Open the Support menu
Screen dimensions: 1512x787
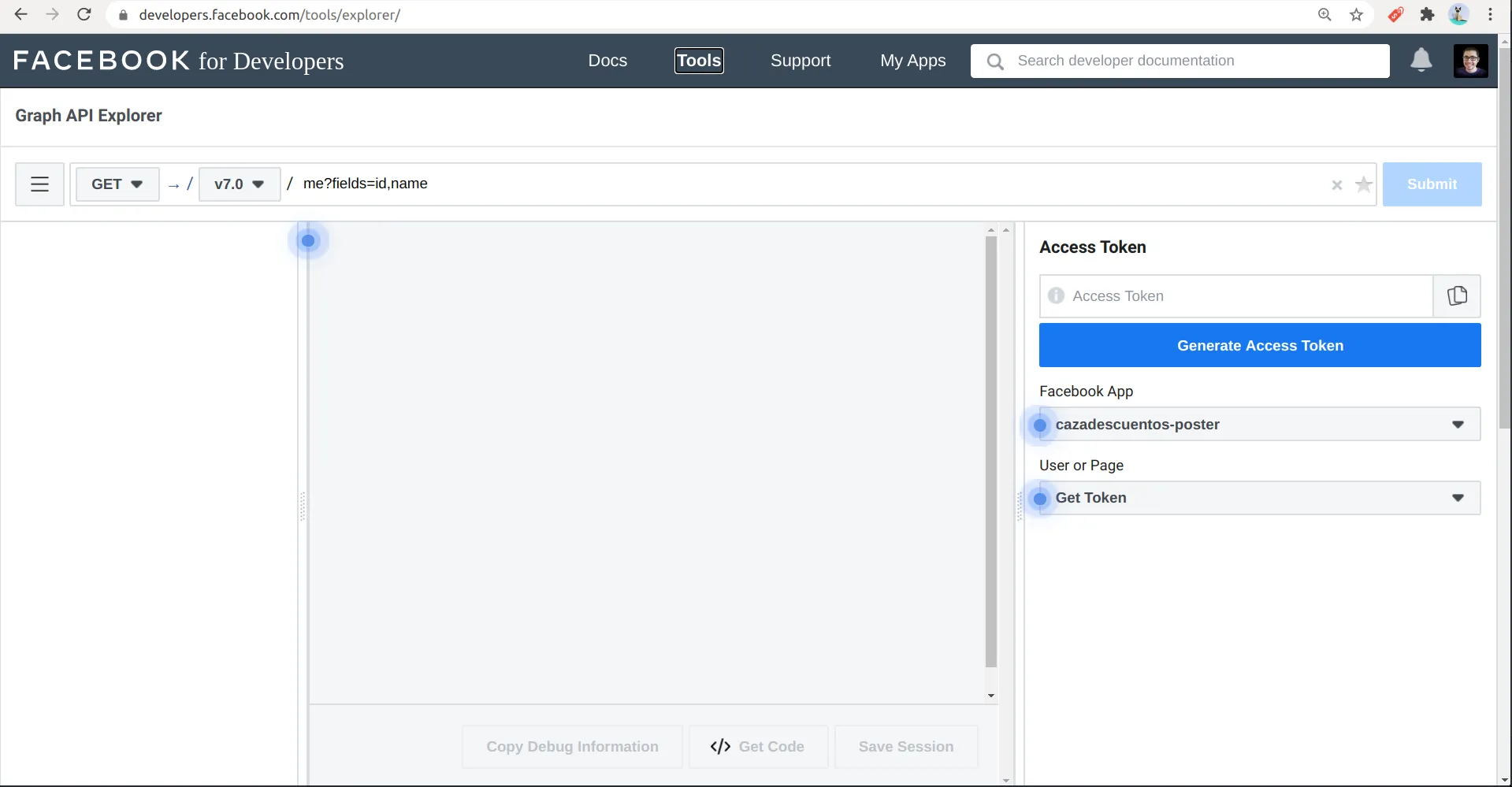click(x=801, y=61)
